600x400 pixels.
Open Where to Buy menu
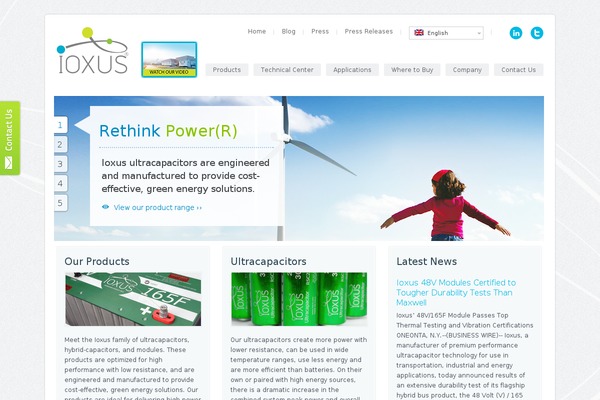click(x=412, y=70)
